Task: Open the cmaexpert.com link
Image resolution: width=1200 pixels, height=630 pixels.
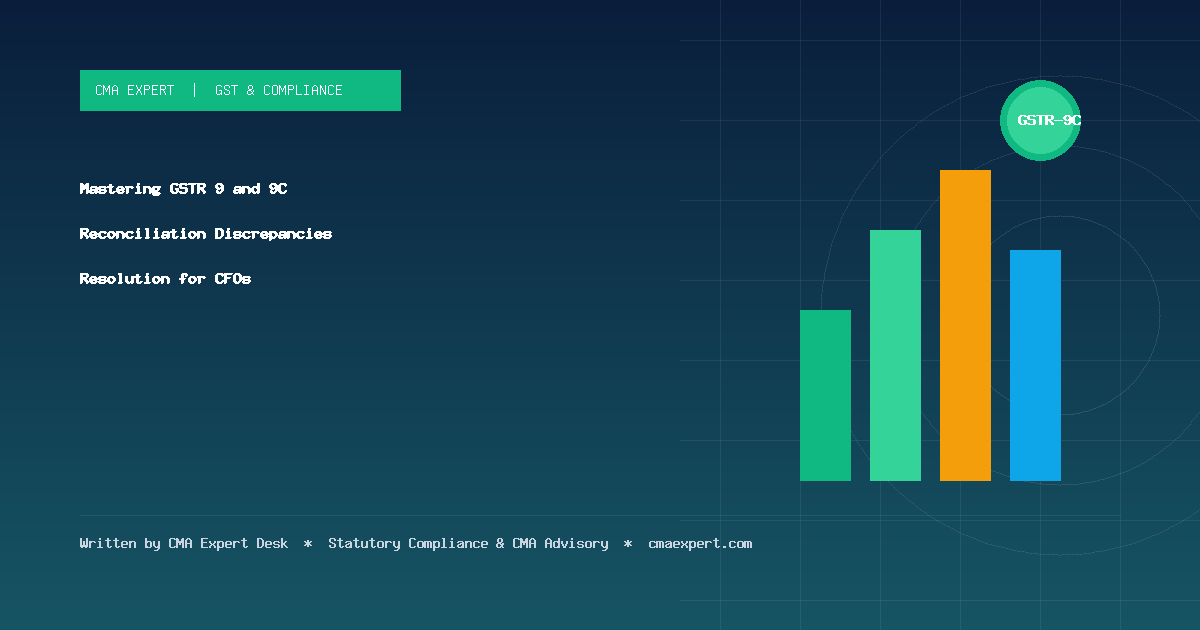Action: tap(700, 544)
